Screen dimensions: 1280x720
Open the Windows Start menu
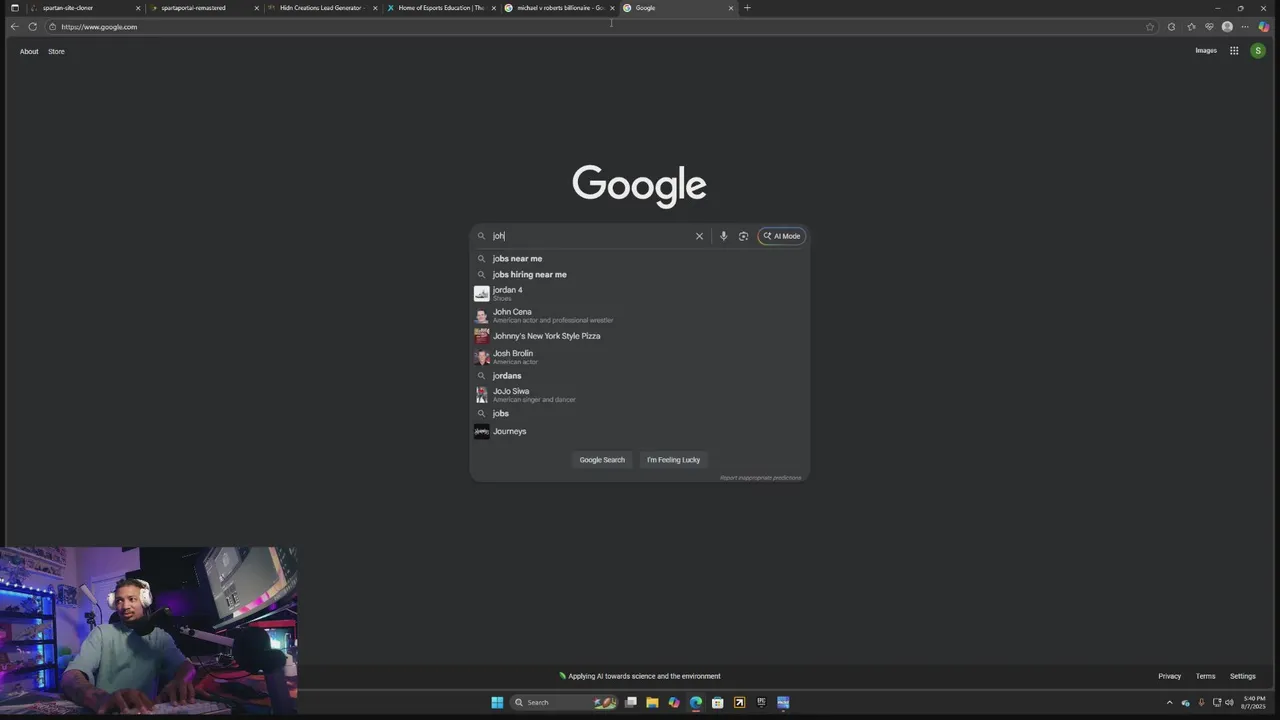[497, 702]
